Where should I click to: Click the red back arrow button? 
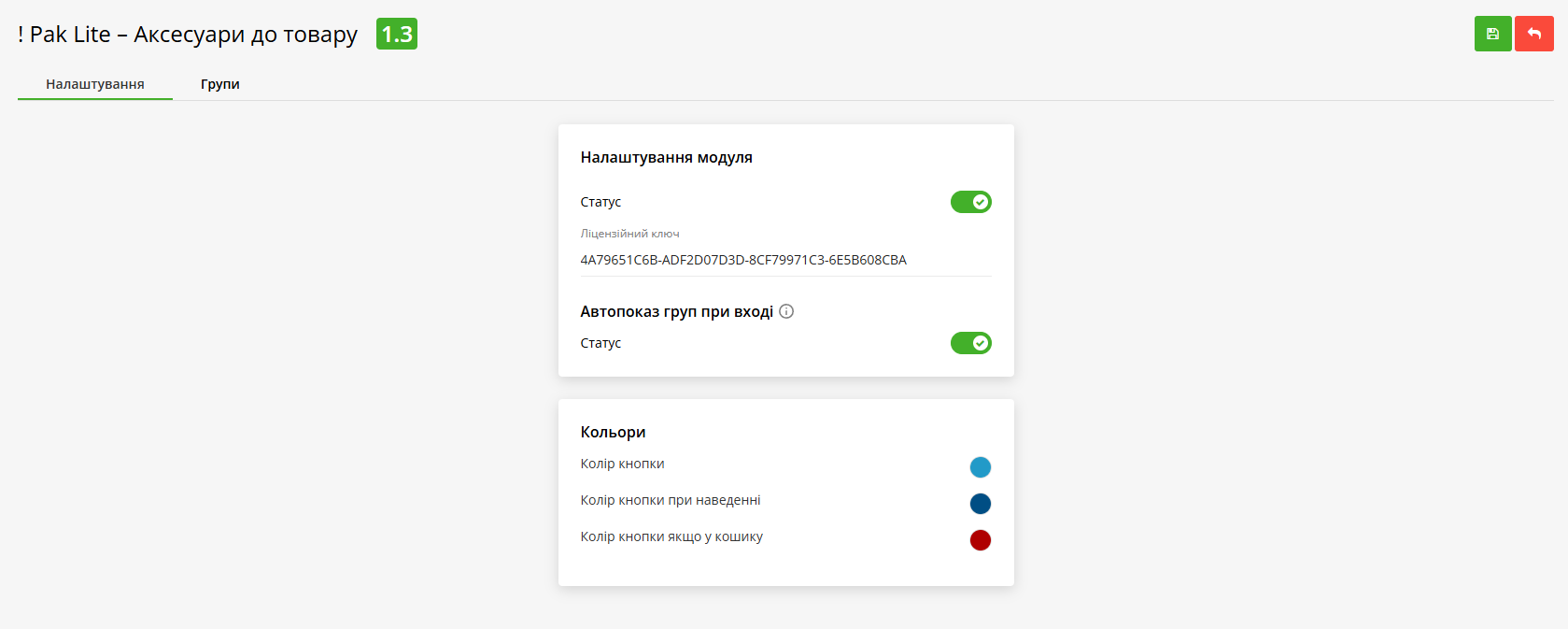click(1533, 35)
